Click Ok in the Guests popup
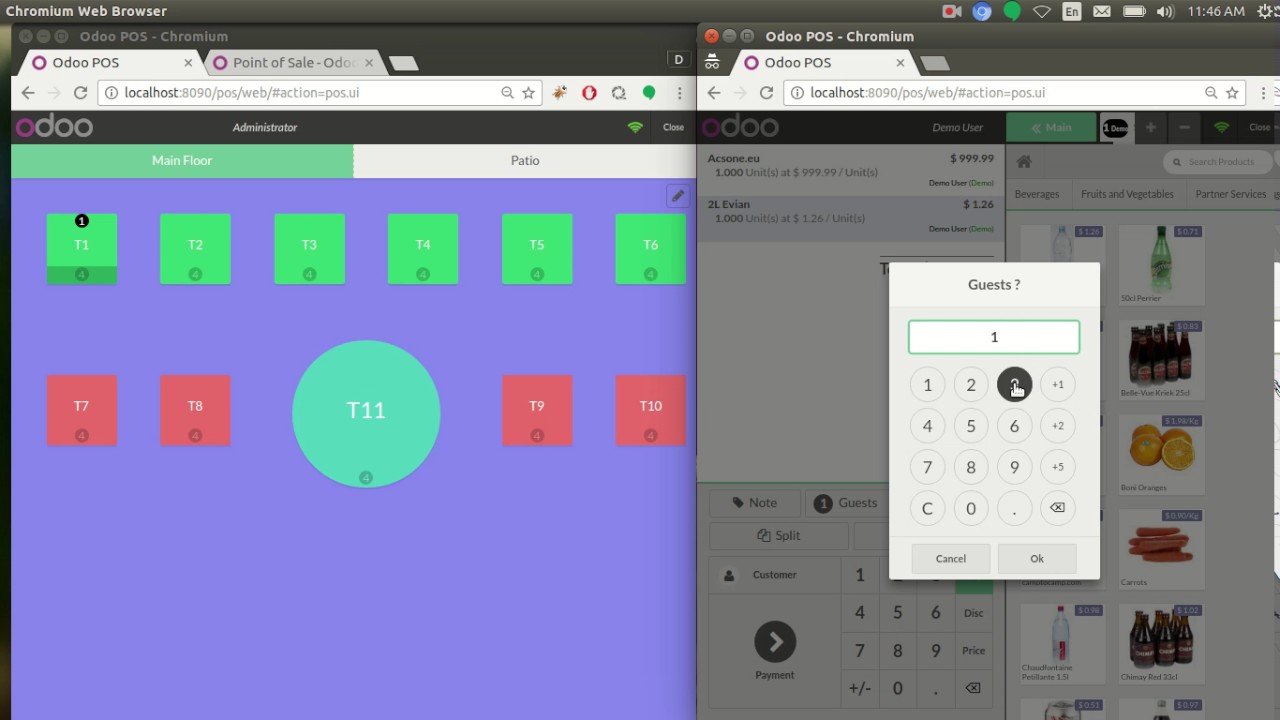 click(1037, 559)
